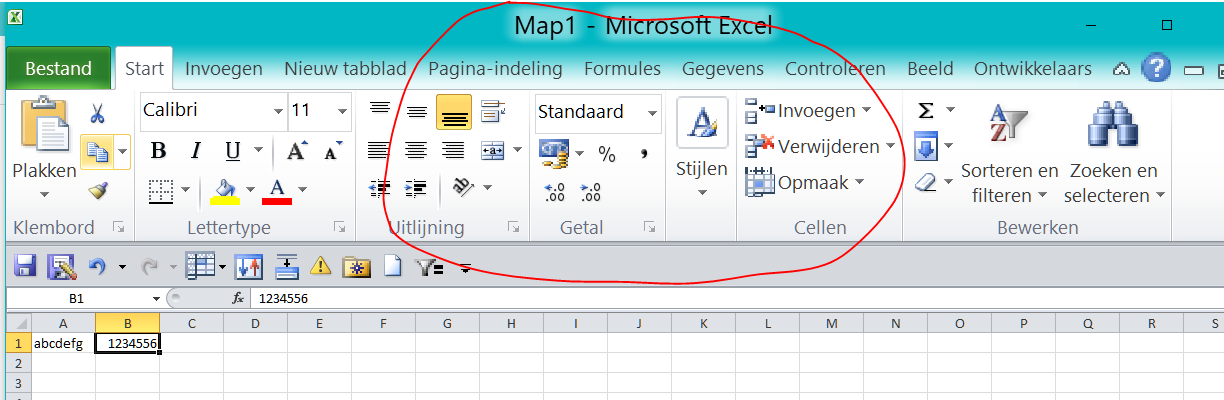This screenshot has width=1224, height=400.
Task: Click the fx insert function button
Action: click(x=238, y=298)
